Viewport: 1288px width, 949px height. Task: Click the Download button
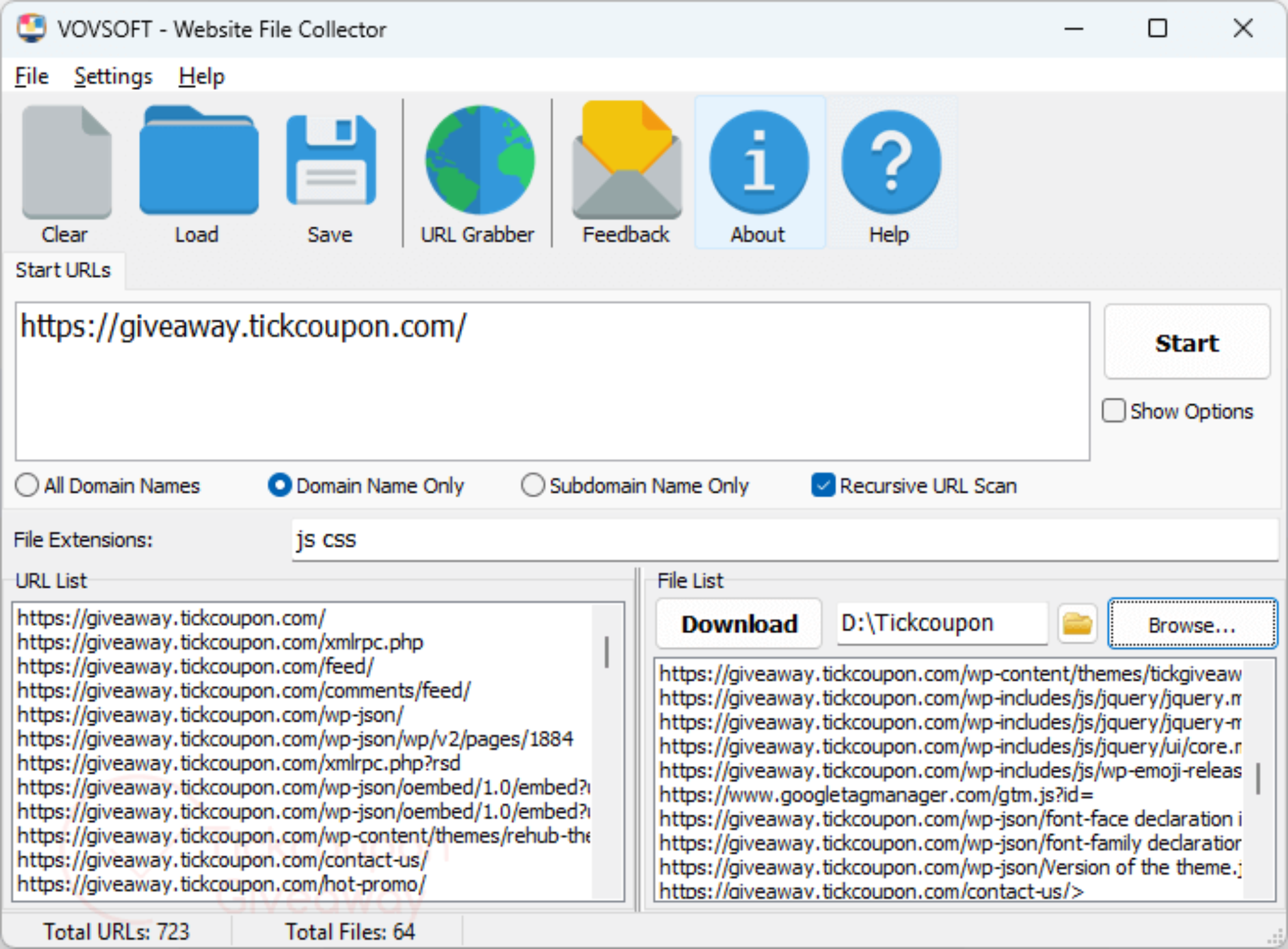pyautogui.click(x=739, y=624)
